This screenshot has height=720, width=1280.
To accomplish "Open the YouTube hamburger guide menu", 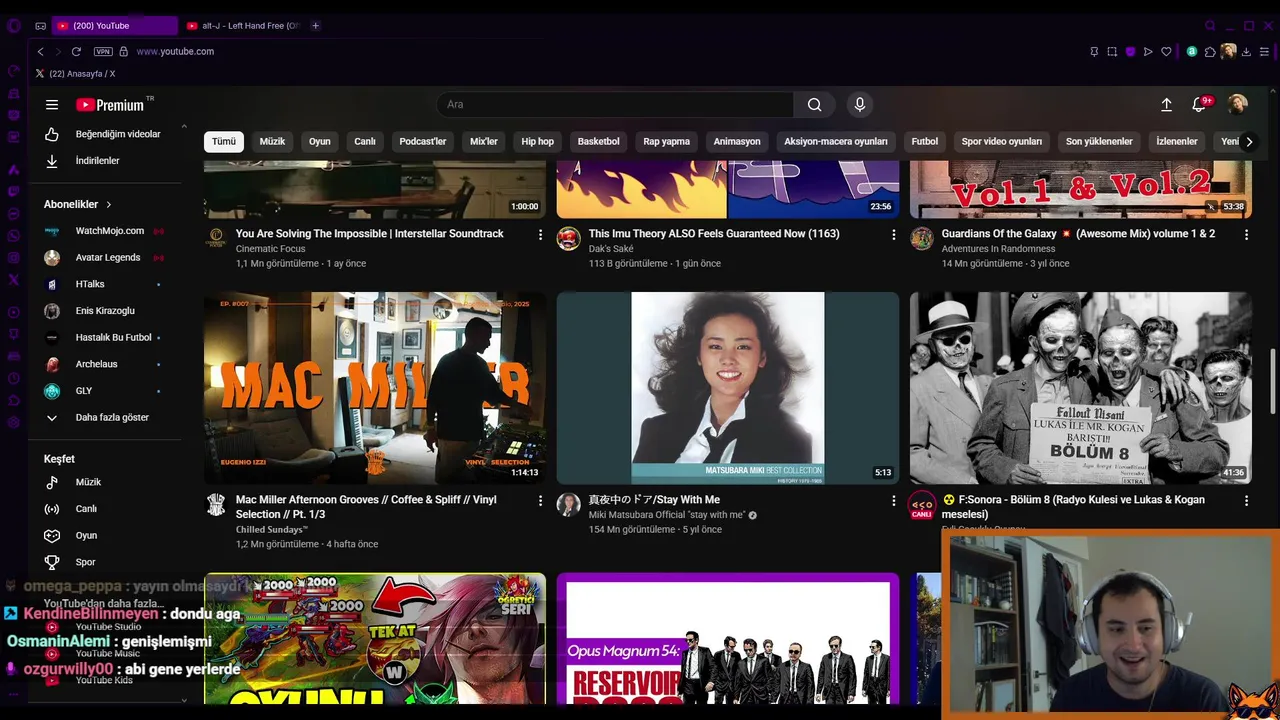I will [52, 104].
